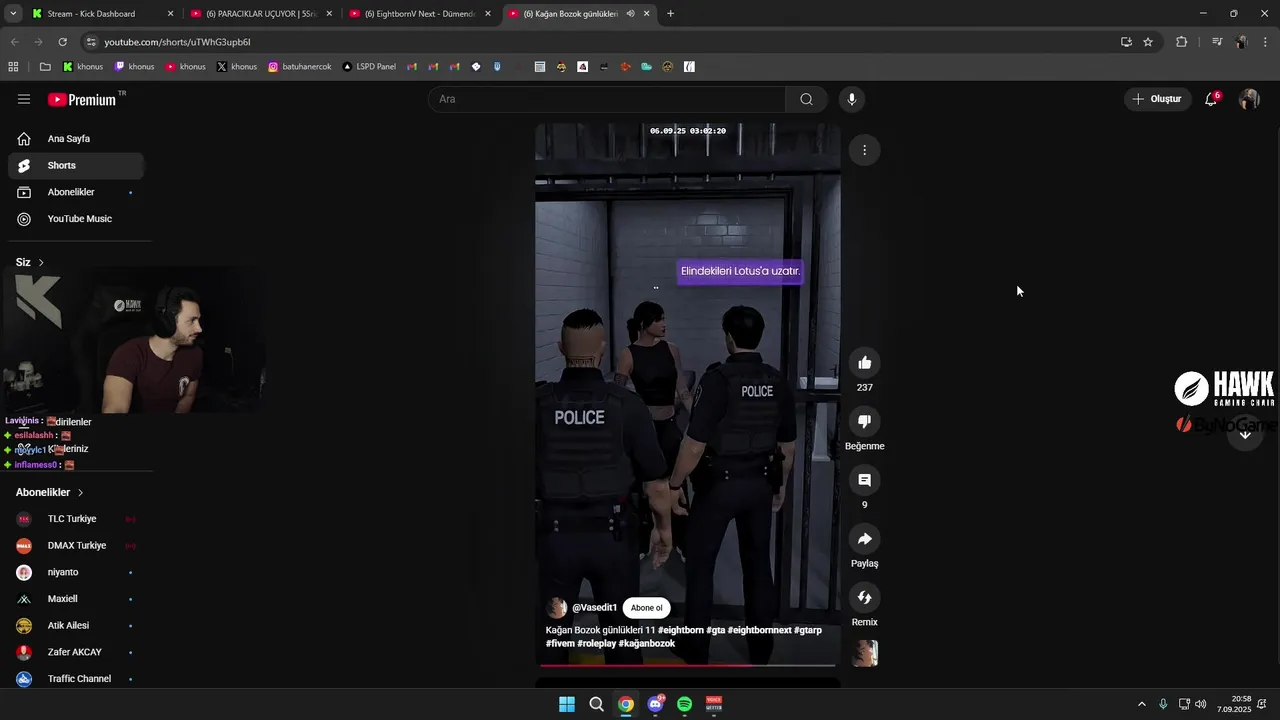This screenshot has height=720, width=1280.
Task: Open Windows taskbar search
Action: pos(596,704)
